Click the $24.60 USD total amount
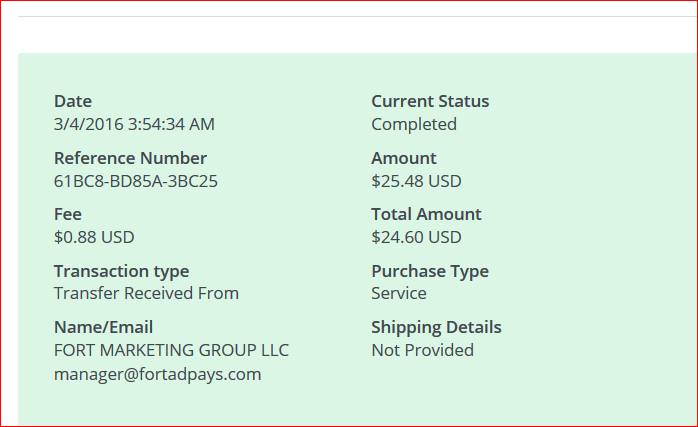The image size is (698, 427). point(416,237)
